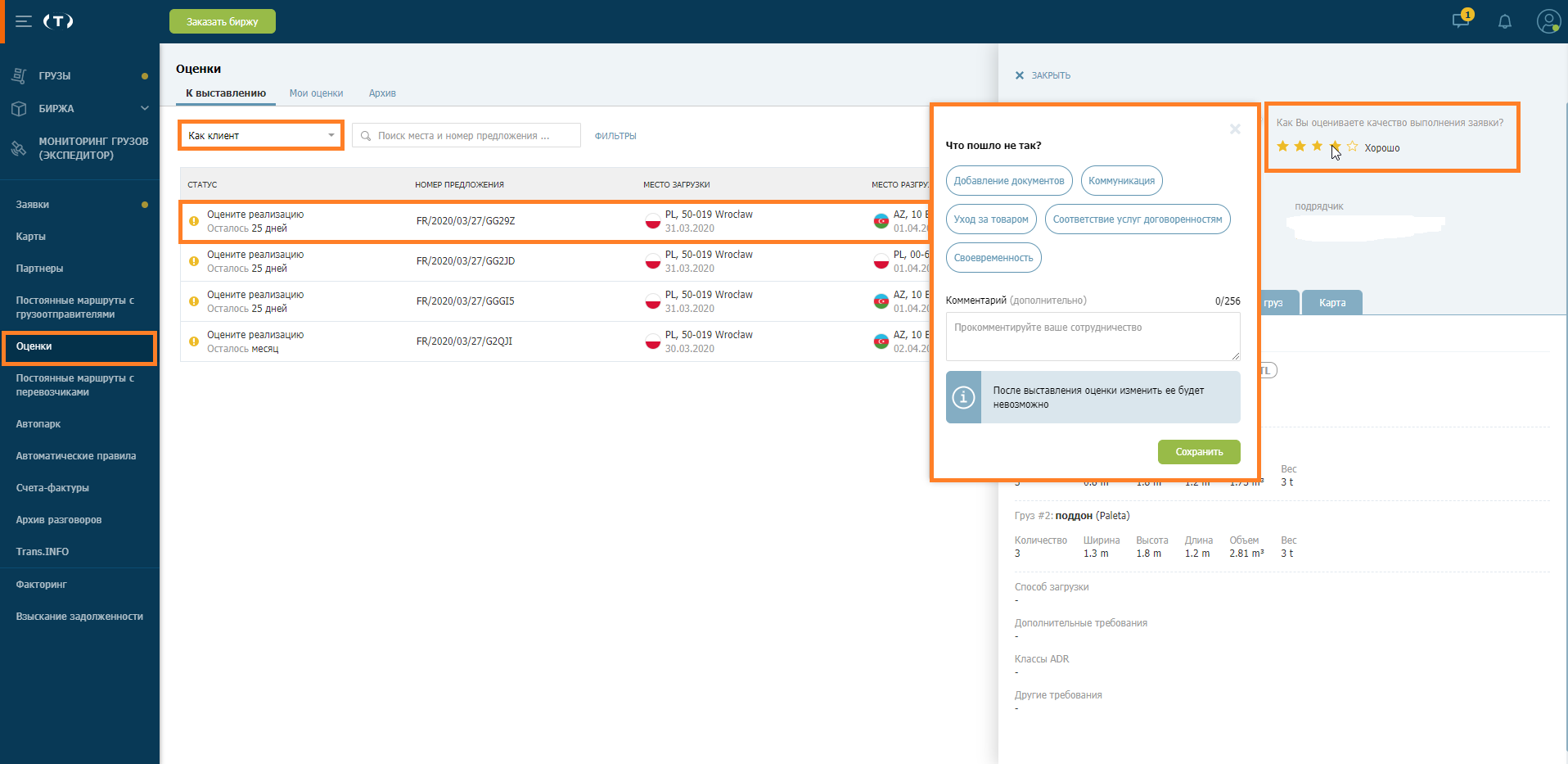Image resolution: width=1568 pixels, height=764 pixels.
Task: Set rating to two stars
Action: click(1300, 147)
